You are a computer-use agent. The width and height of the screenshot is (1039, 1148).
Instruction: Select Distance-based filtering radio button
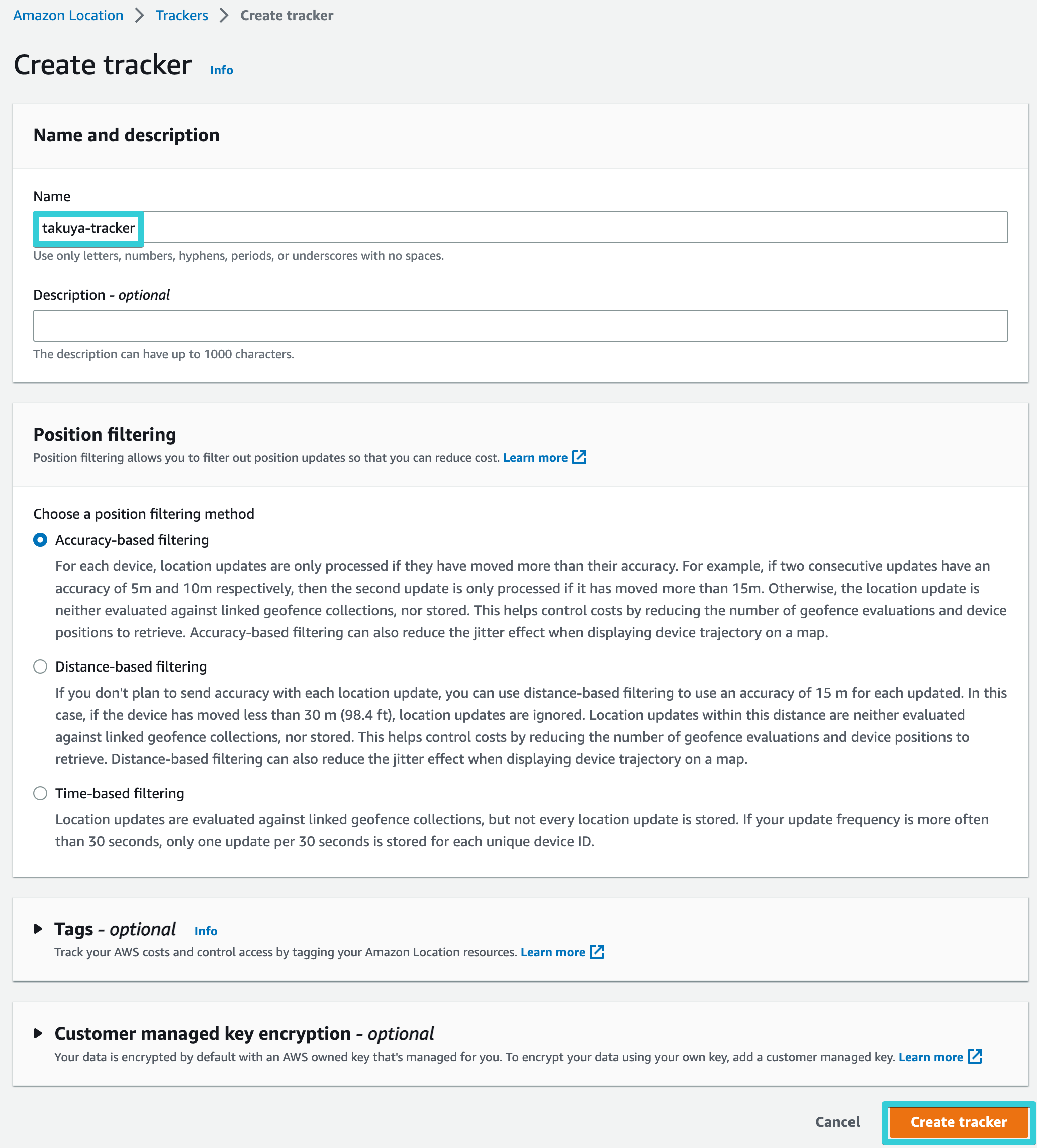point(40,666)
